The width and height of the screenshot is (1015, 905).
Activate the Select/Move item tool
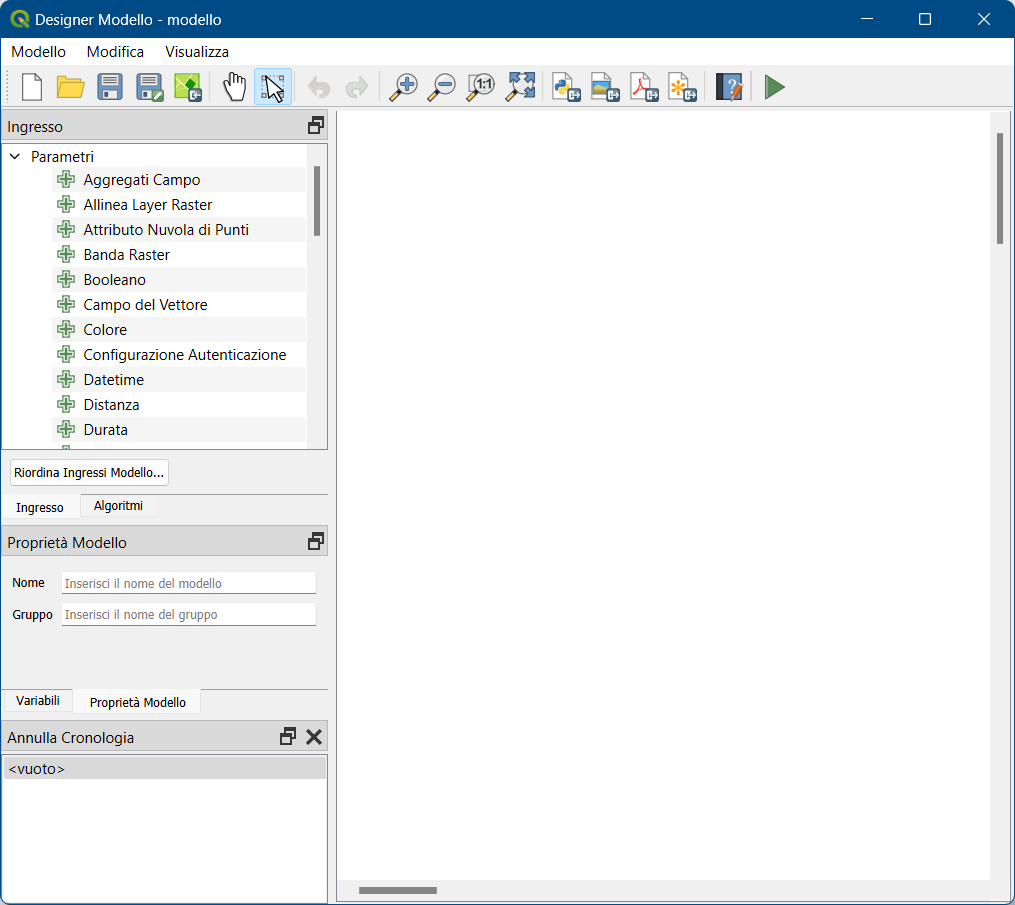pyautogui.click(x=273, y=87)
